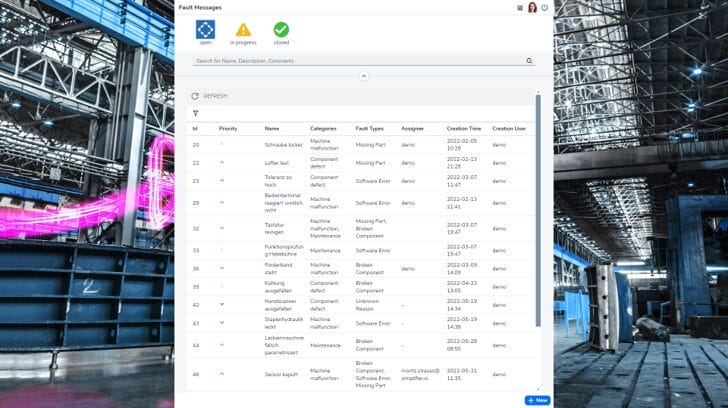Click the refresh arrow icon

coord(195,96)
